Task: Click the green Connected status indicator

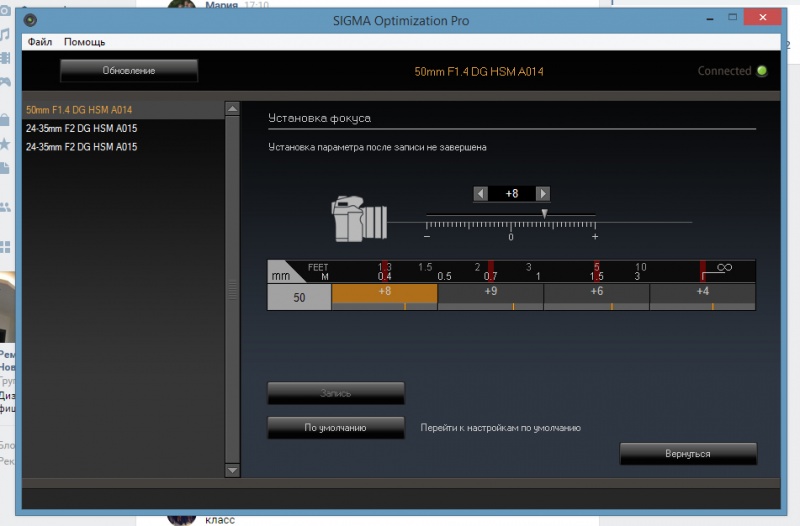Action: coord(762,71)
